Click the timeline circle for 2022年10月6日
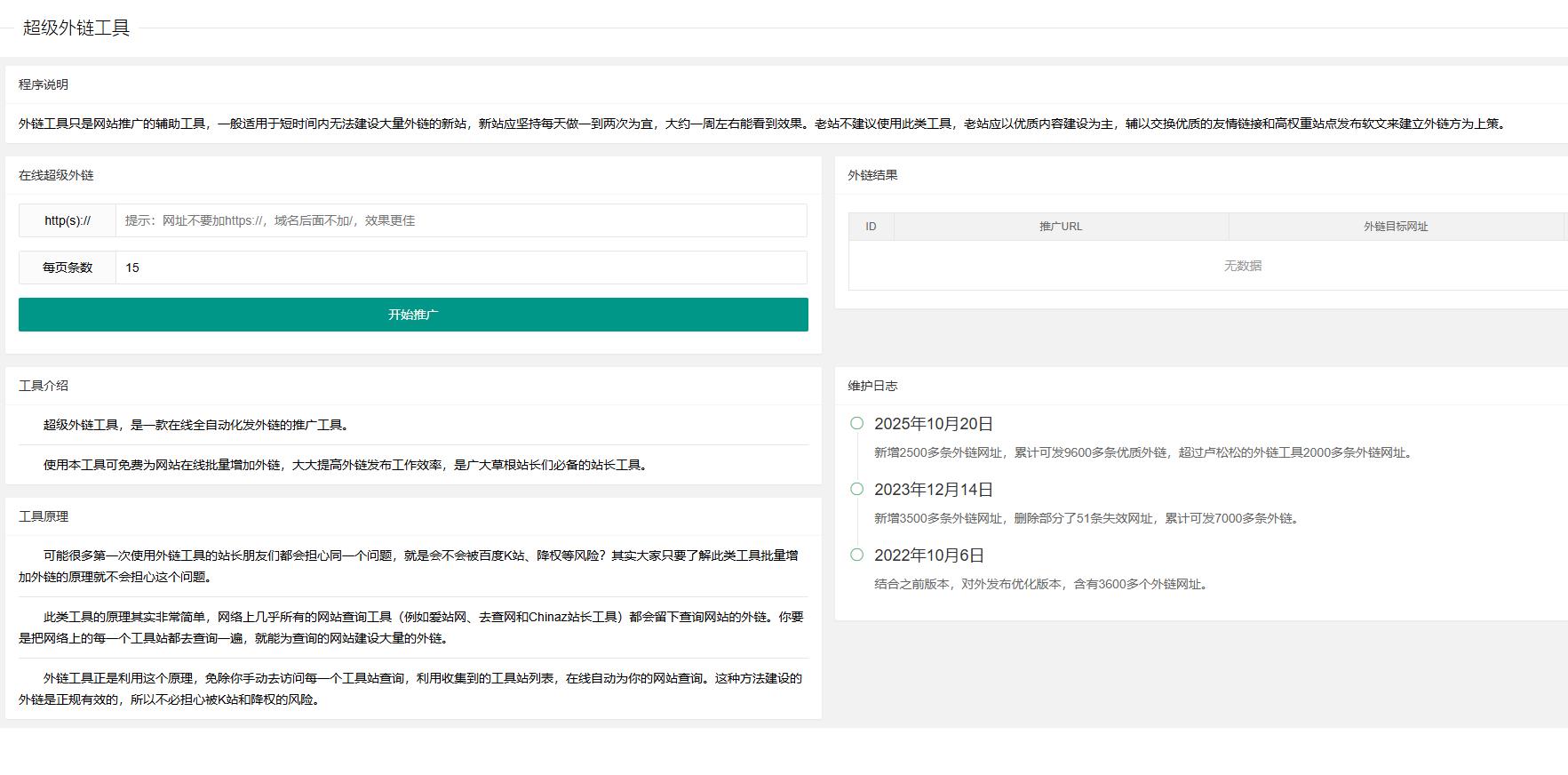1568x775 pixels. (x=856, y=555)
